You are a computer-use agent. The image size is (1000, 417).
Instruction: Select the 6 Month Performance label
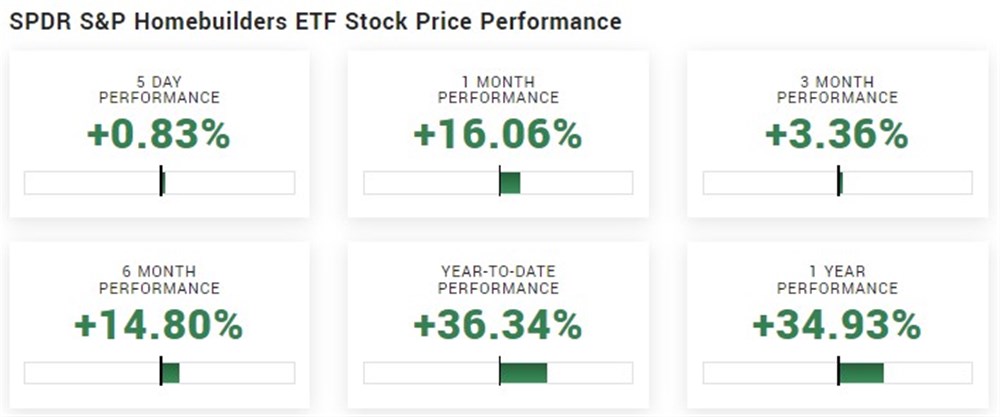click(159, 280)
